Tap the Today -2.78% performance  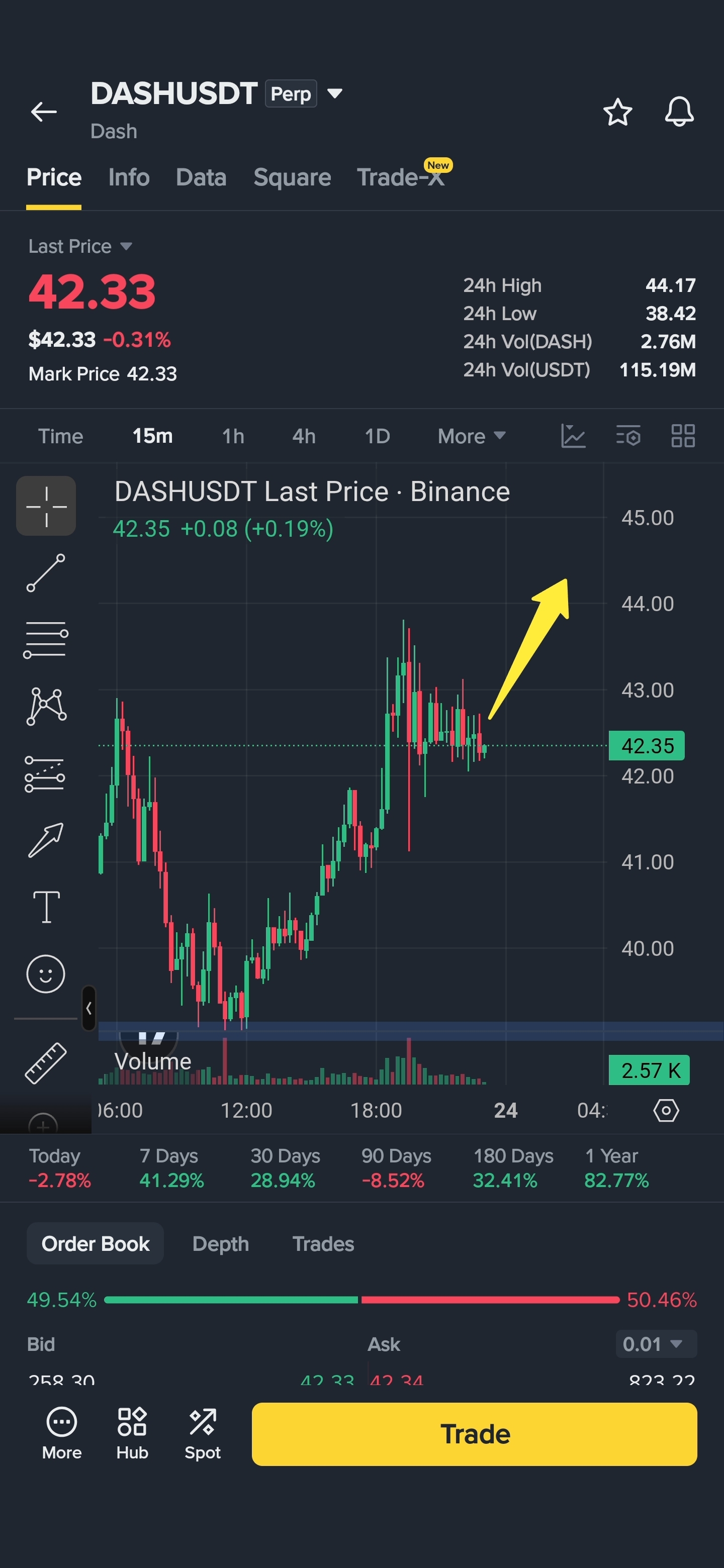(x=60, y=1168)
